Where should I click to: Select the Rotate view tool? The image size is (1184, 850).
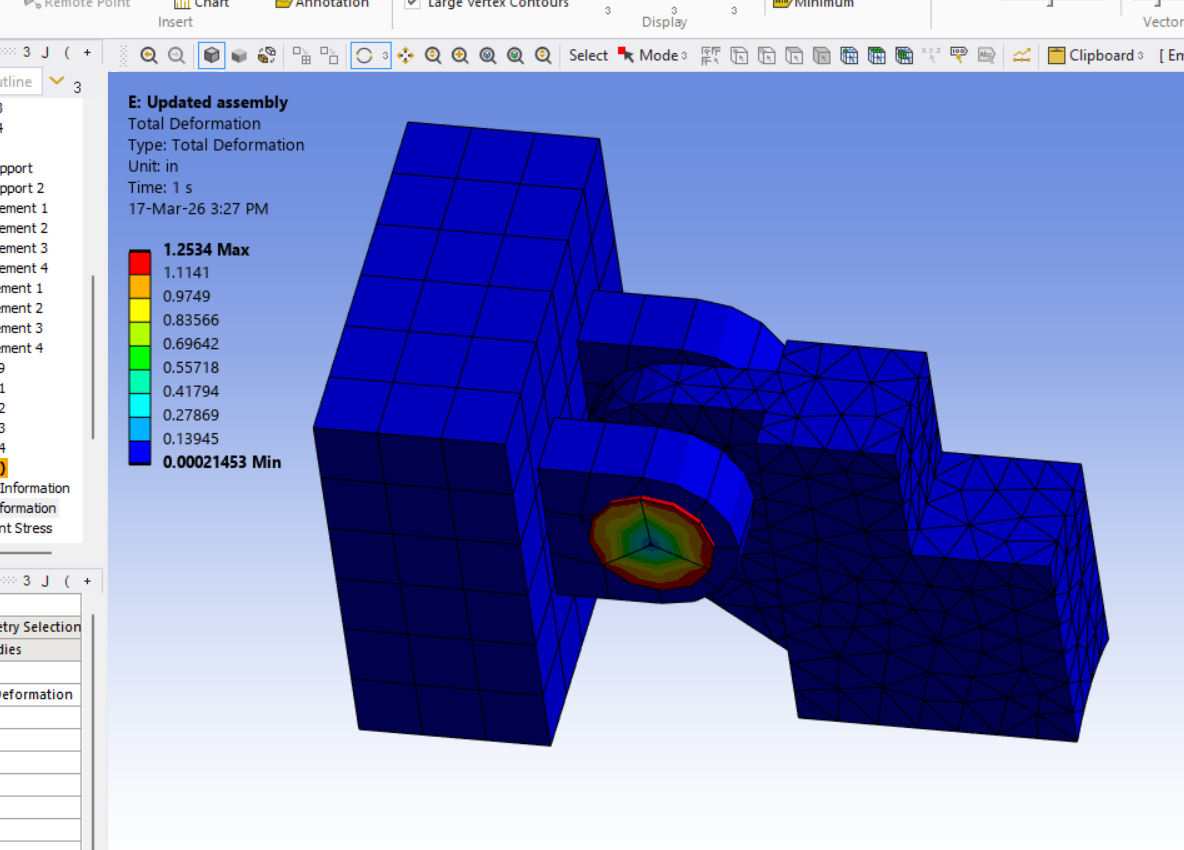tap(364, 56)
